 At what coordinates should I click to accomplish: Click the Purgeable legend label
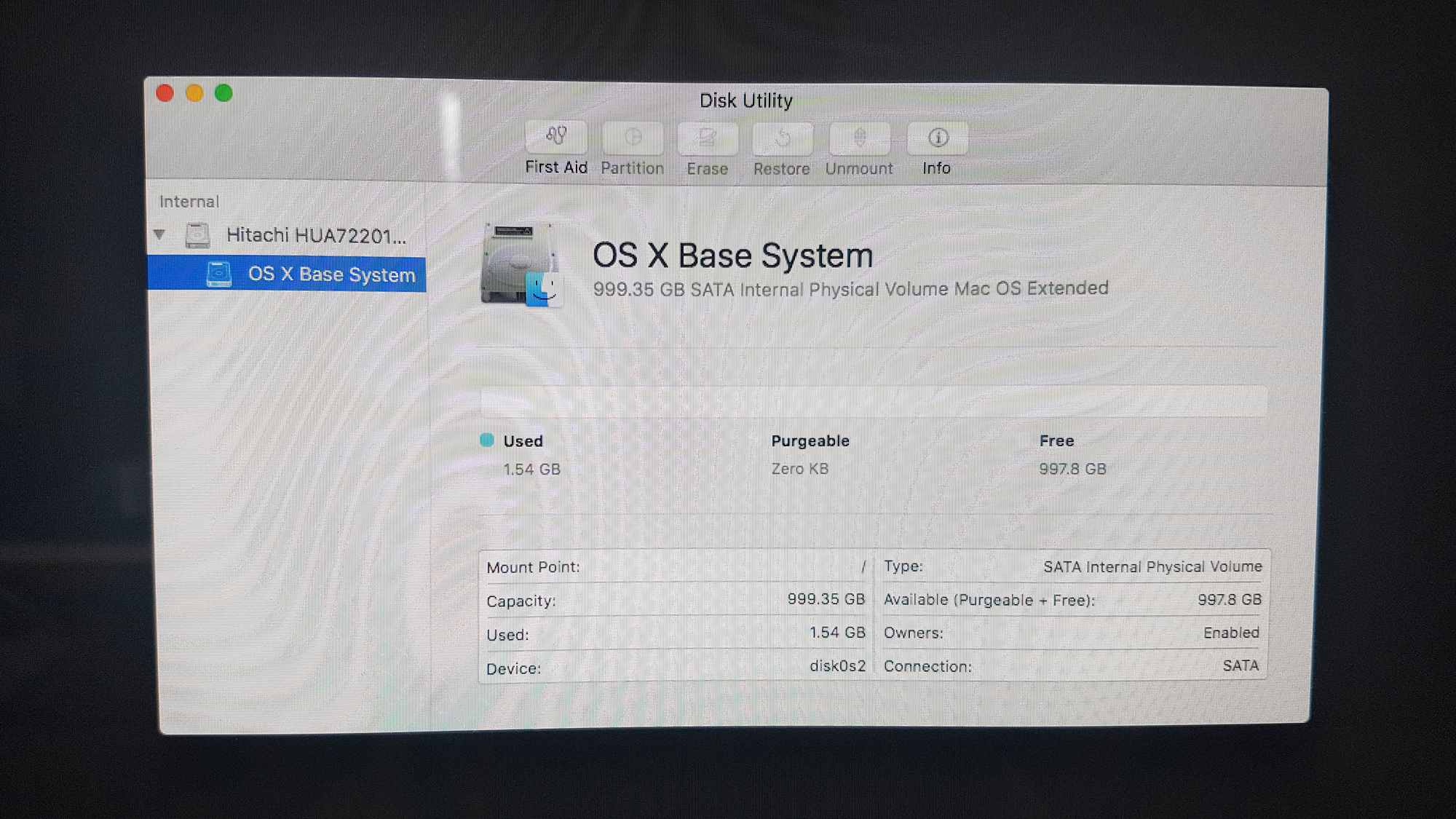click(810, 441)
